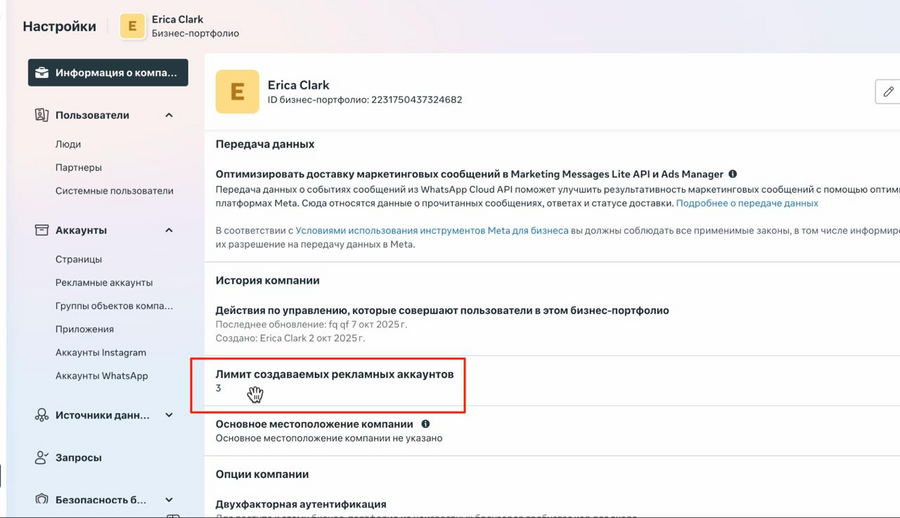The height and width of the screenshot is (518, 900).
Task: Expand the Источники данных section chevron
Action: [169, 415]
